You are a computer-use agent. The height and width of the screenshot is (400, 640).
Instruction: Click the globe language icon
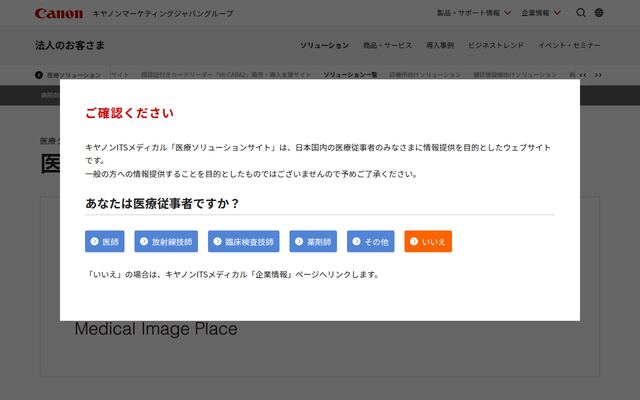click(x=599, y=13)
